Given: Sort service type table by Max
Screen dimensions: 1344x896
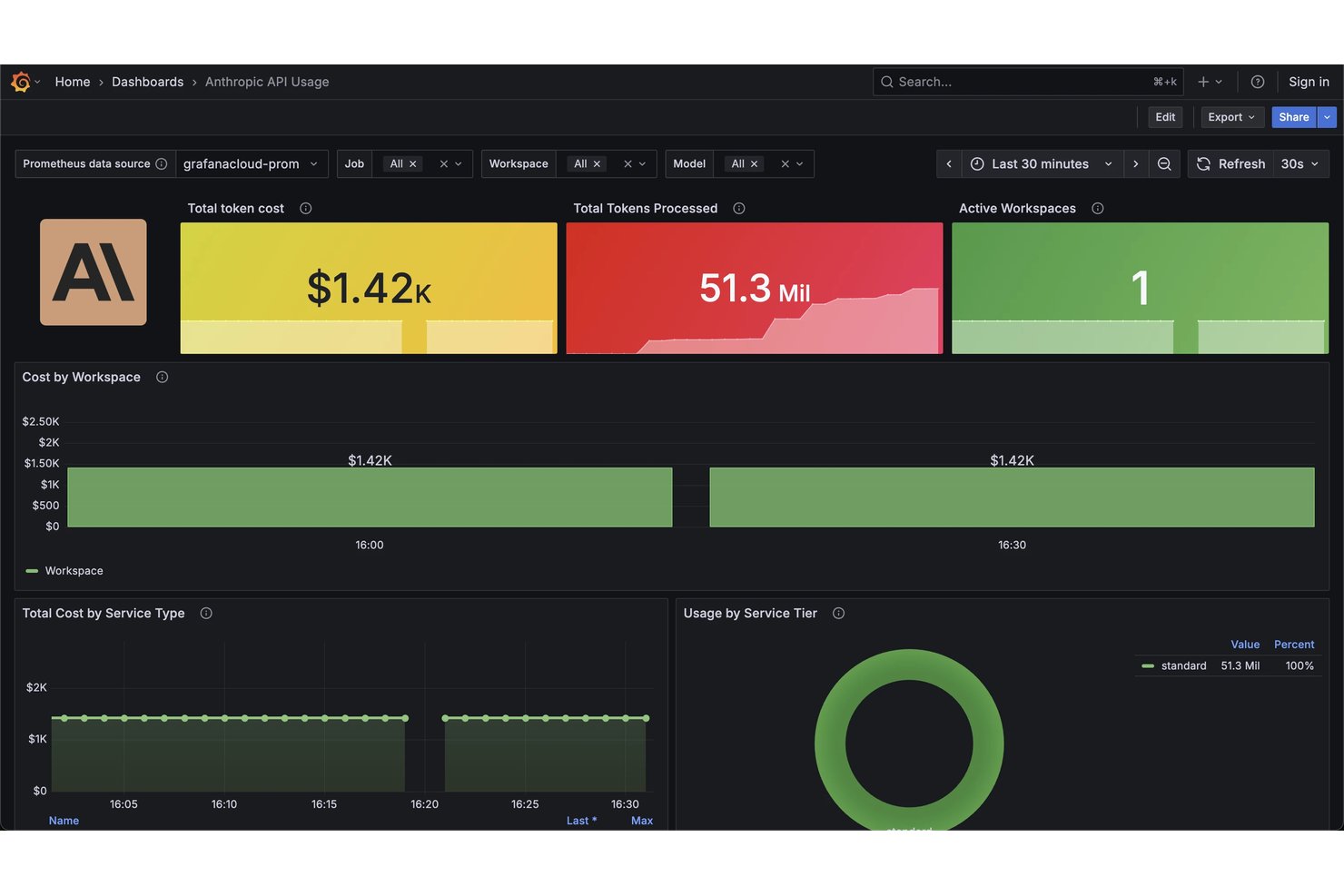Looking at the screenshot, I should [642, 821].
